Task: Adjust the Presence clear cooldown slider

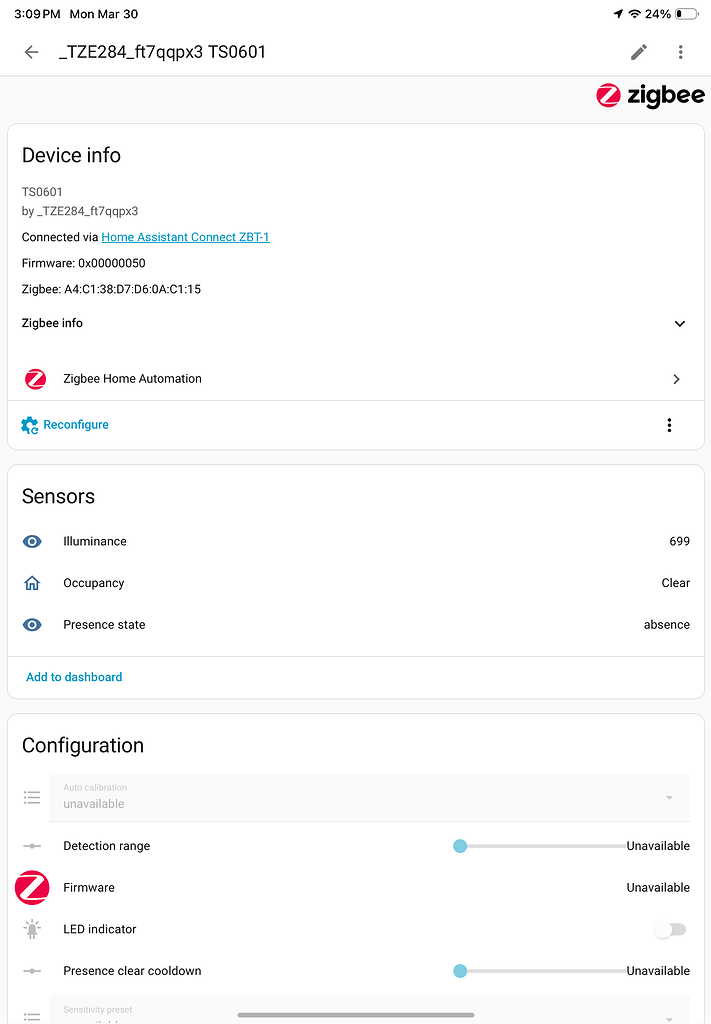Action: pos(539,971)
